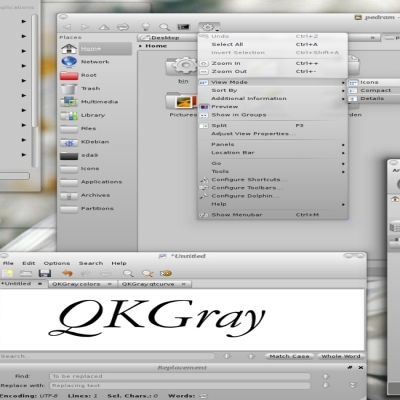Open Adjust View Properties

tap(273, 134)
